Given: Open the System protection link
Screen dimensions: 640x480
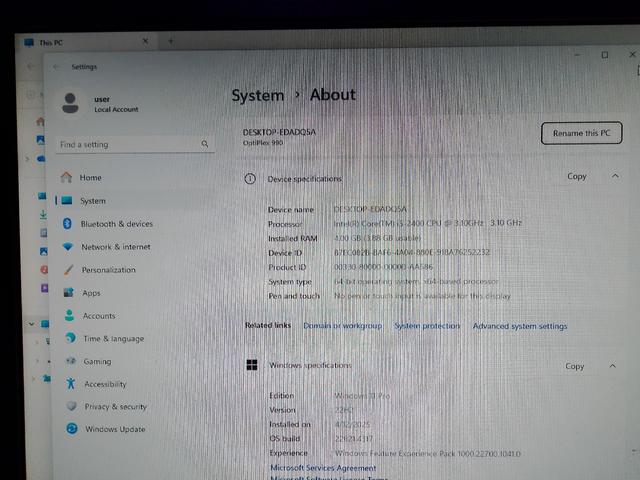Looking at the screenshot, I should pyautogui.click(x=427, y=326).
